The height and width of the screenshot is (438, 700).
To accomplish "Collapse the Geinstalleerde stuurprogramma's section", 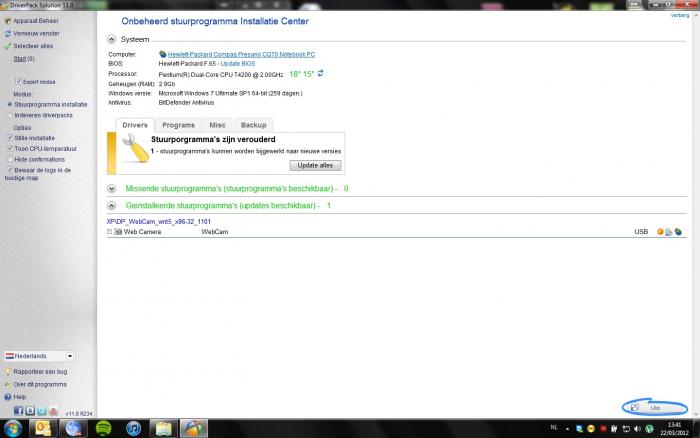I will [x=112, y=205].
